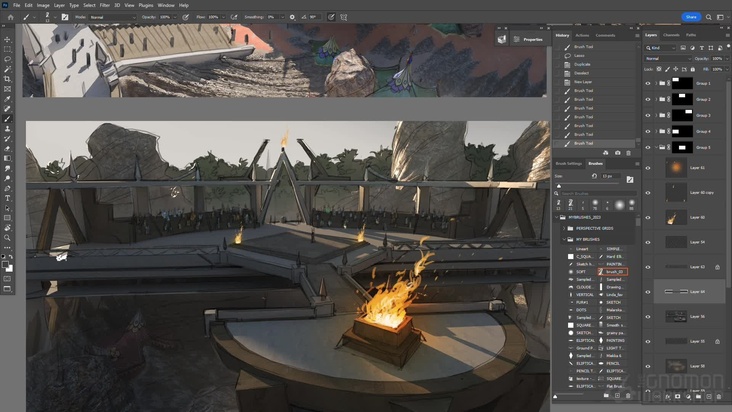The image size is (732, 412).
Task: Open the Layers panel flyout menu
Action: (727, 35)
